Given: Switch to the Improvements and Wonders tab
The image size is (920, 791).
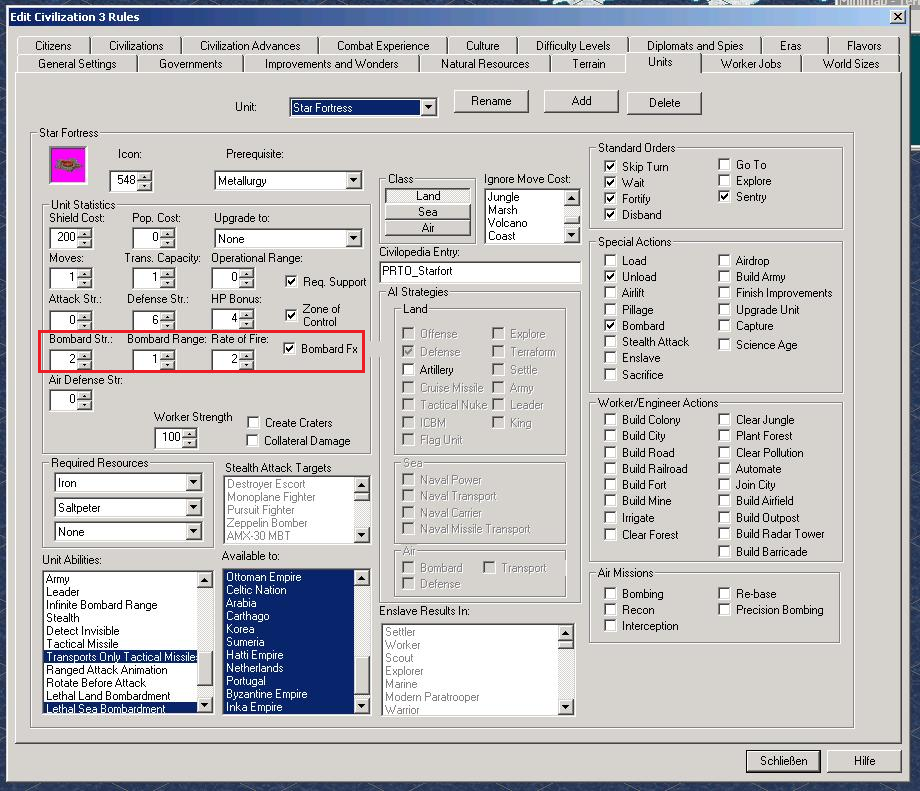Looking at the screenshot, I should tap(332, 64).
